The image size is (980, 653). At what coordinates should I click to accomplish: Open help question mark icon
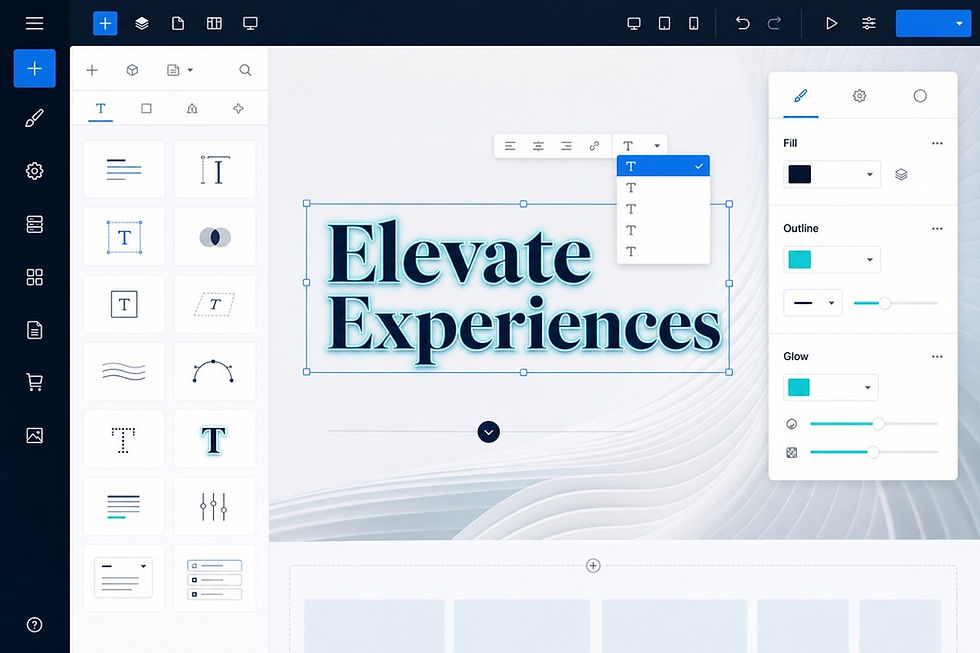click(x=34, y=625)
